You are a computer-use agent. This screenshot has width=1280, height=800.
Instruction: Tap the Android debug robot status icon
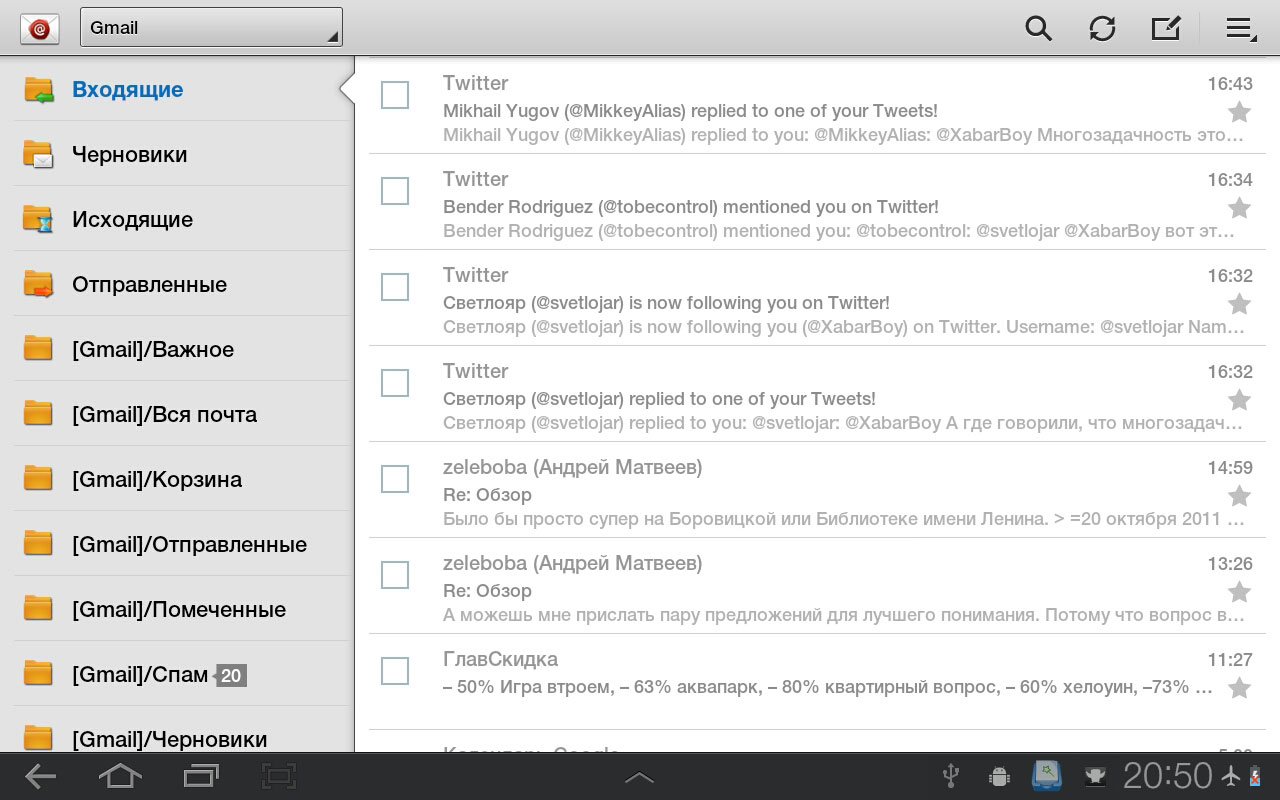[998, 776]
